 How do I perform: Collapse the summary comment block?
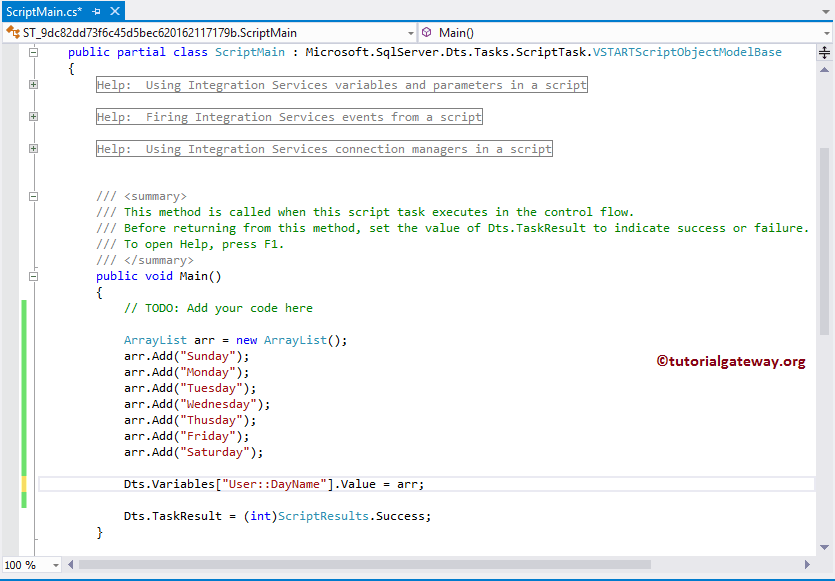(33, 196)
